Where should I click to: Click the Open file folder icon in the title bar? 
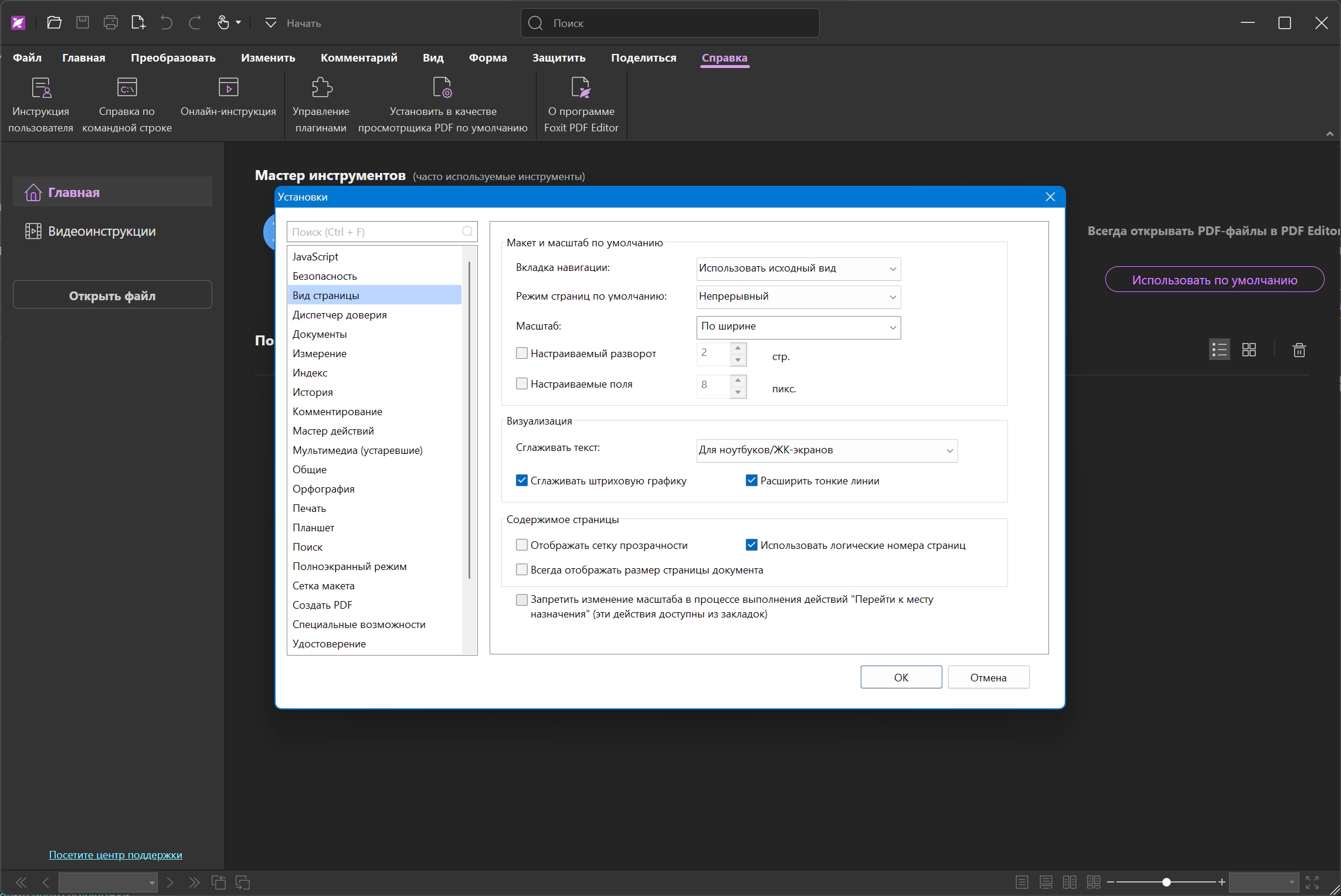[x=54, y=23]
